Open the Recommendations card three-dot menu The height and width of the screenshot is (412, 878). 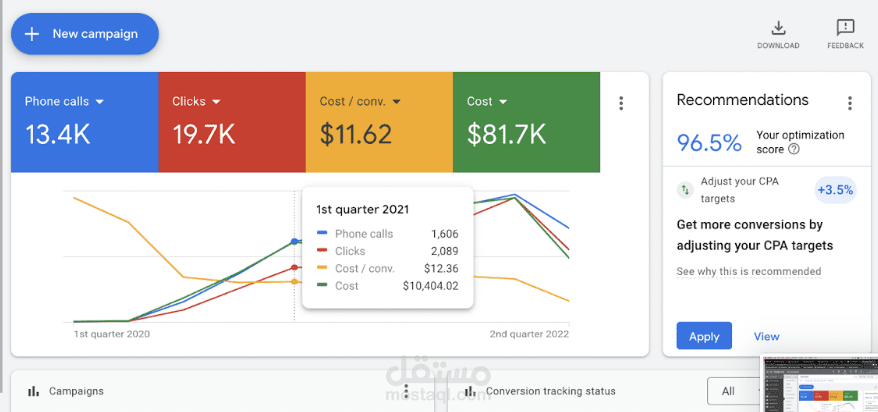coord(849,103)
